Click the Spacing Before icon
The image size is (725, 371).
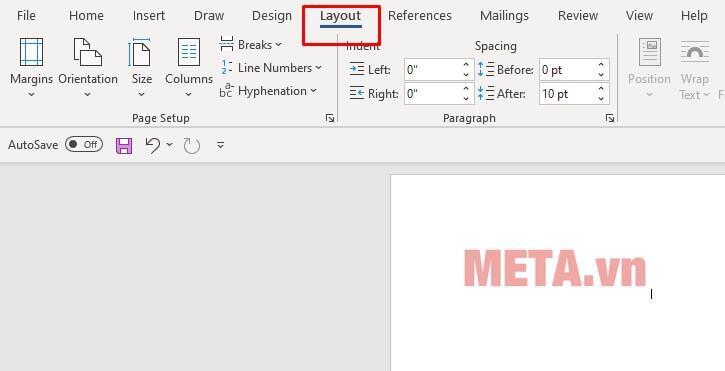486,69
